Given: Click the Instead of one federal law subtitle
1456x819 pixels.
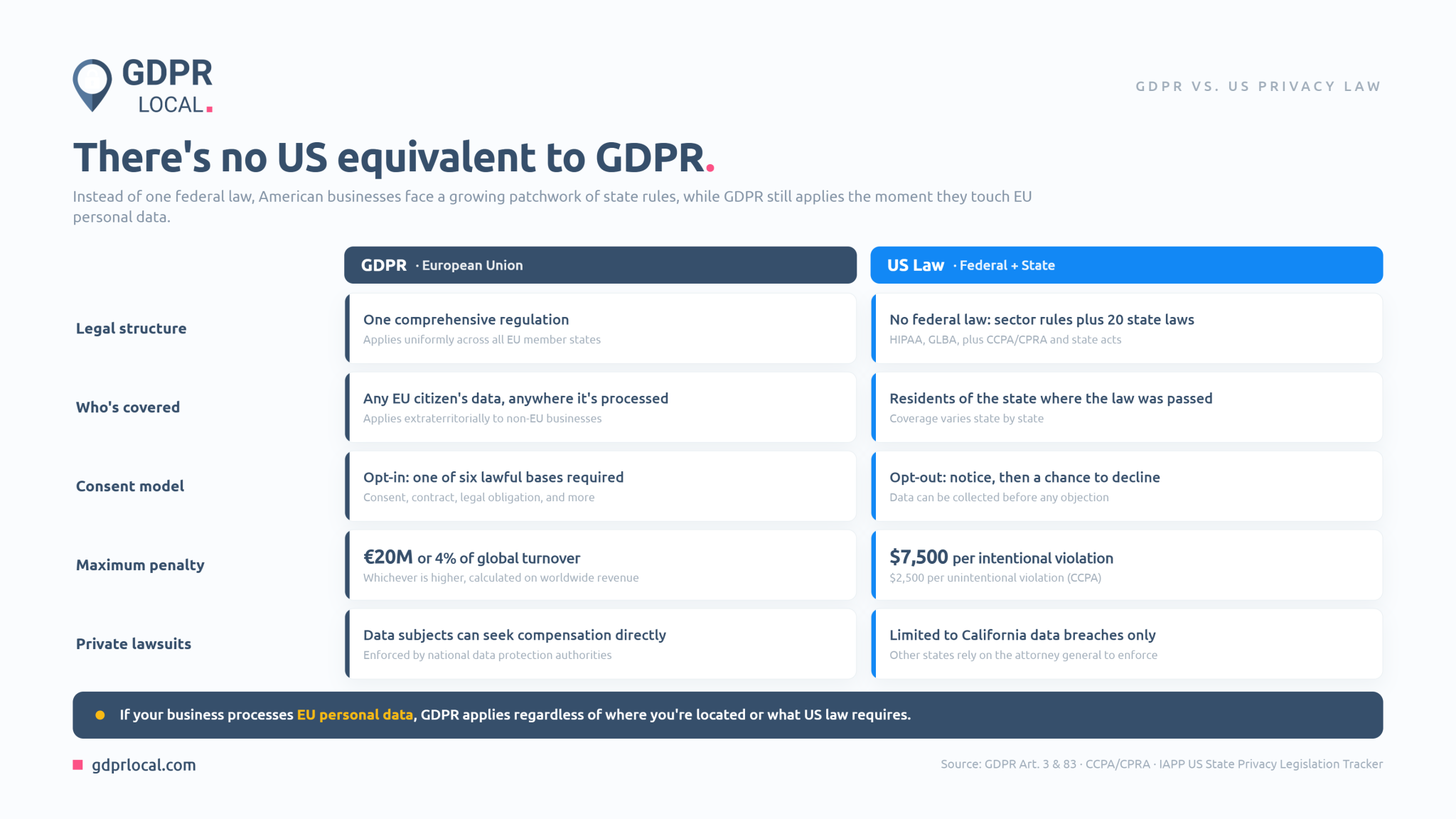Looking at the screenshot, I should [x=552, y=207].
